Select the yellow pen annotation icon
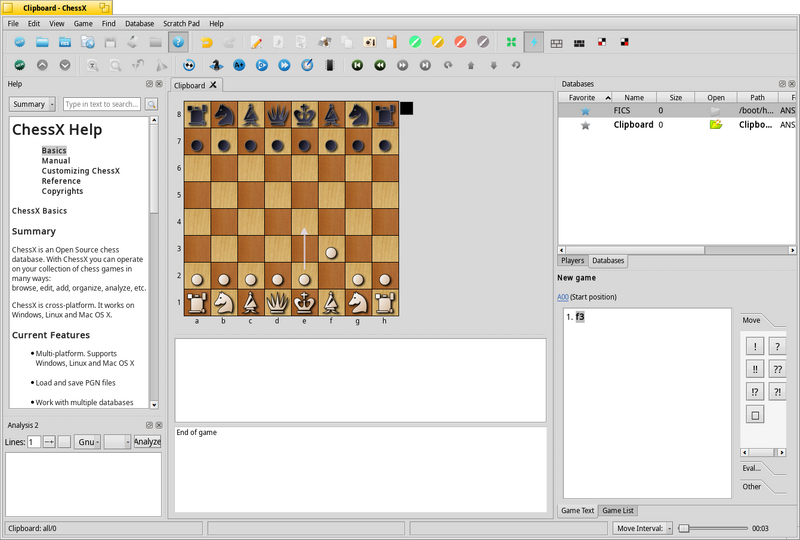 point(438,42)
